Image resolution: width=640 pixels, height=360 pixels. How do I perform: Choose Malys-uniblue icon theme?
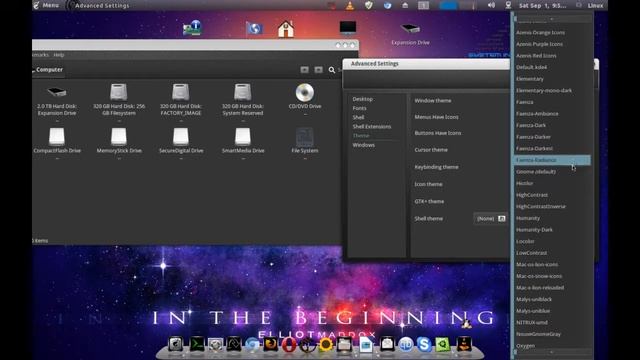pyautogui.click(x=533, y=311)
